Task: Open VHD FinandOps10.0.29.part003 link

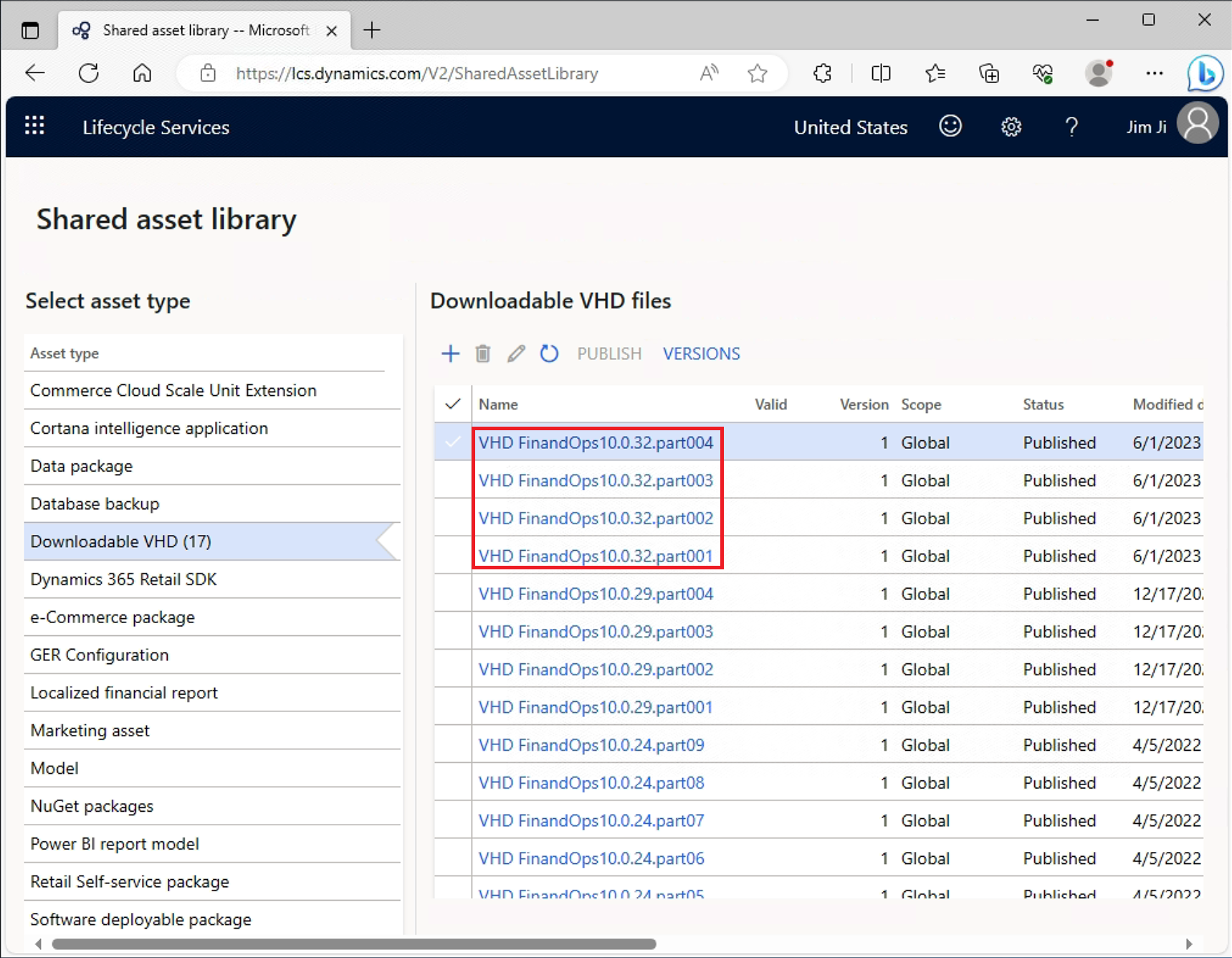Action: coord(596,632)
